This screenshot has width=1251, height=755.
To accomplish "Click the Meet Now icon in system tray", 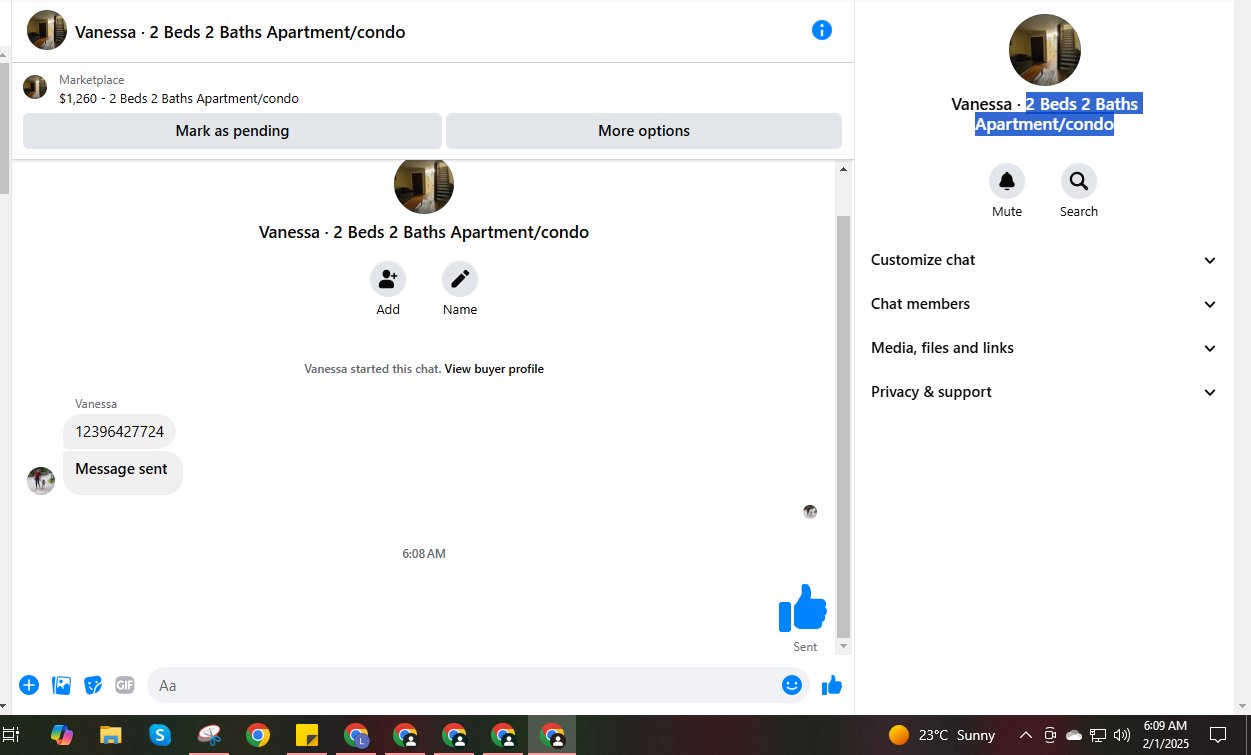I will [1050, 735].
